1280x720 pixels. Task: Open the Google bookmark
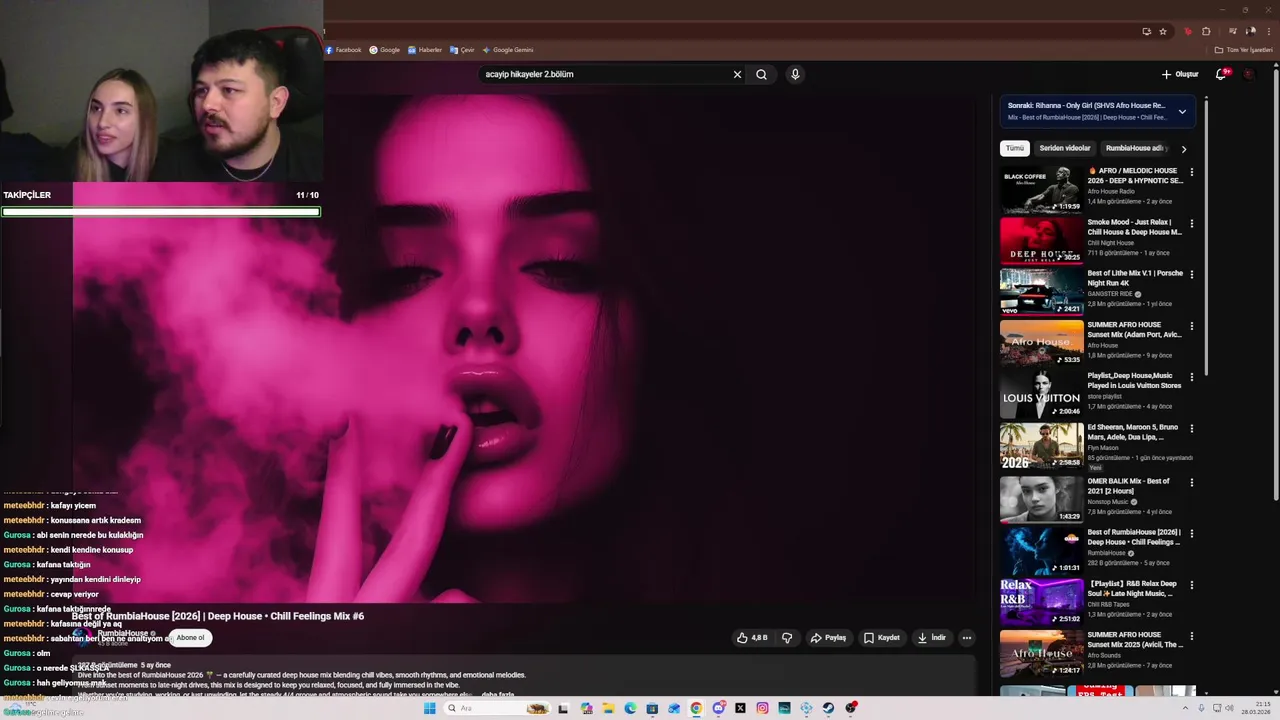385,50
